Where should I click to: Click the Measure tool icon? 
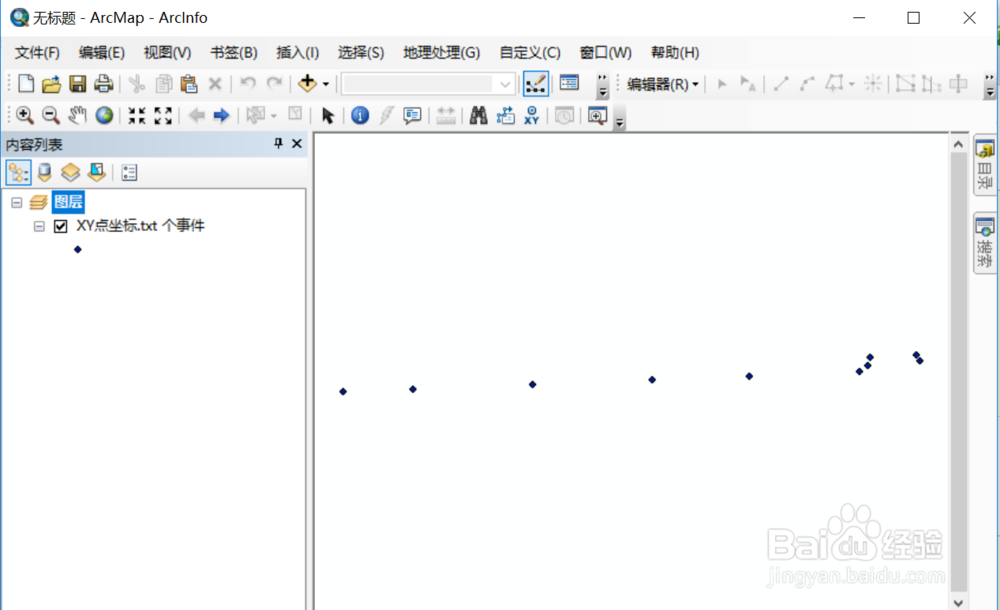click(446, 115)
